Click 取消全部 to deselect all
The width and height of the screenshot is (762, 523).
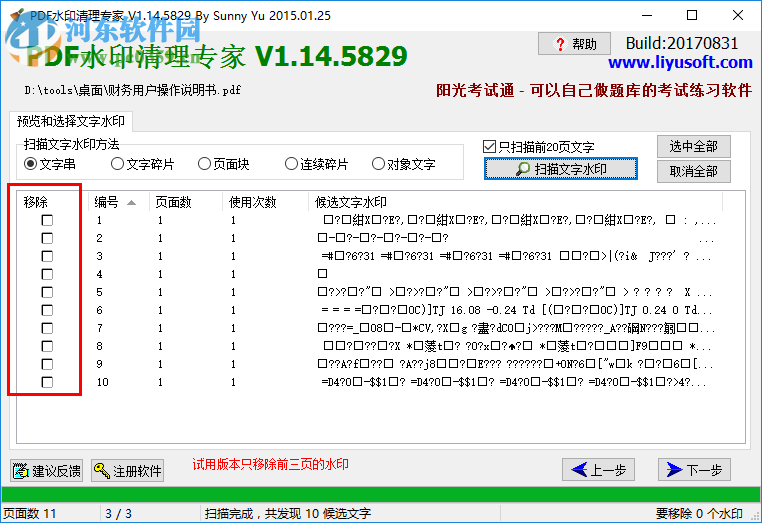pyautogui.click(x=693, y=172)
